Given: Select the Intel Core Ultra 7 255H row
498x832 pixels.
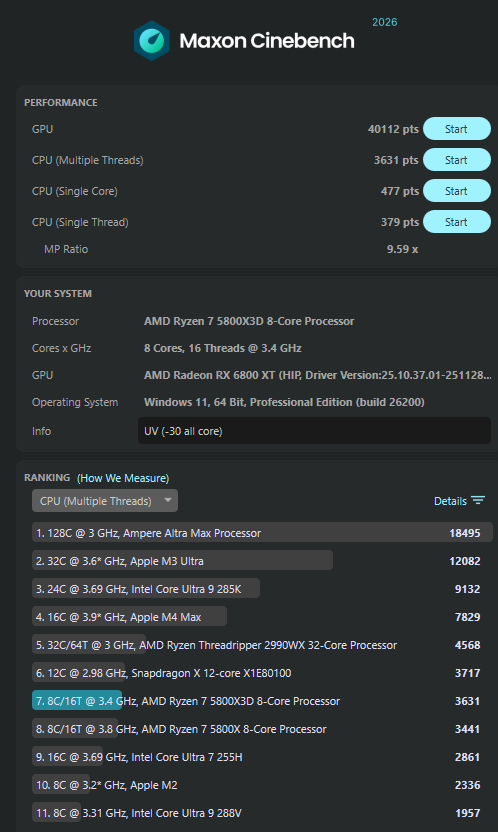Looking at the screenshot, I should click(262, 757).
